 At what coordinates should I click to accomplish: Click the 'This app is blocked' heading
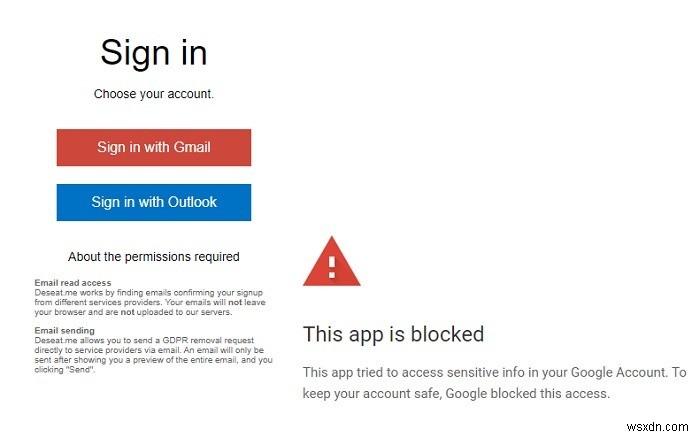click(393, 334)
